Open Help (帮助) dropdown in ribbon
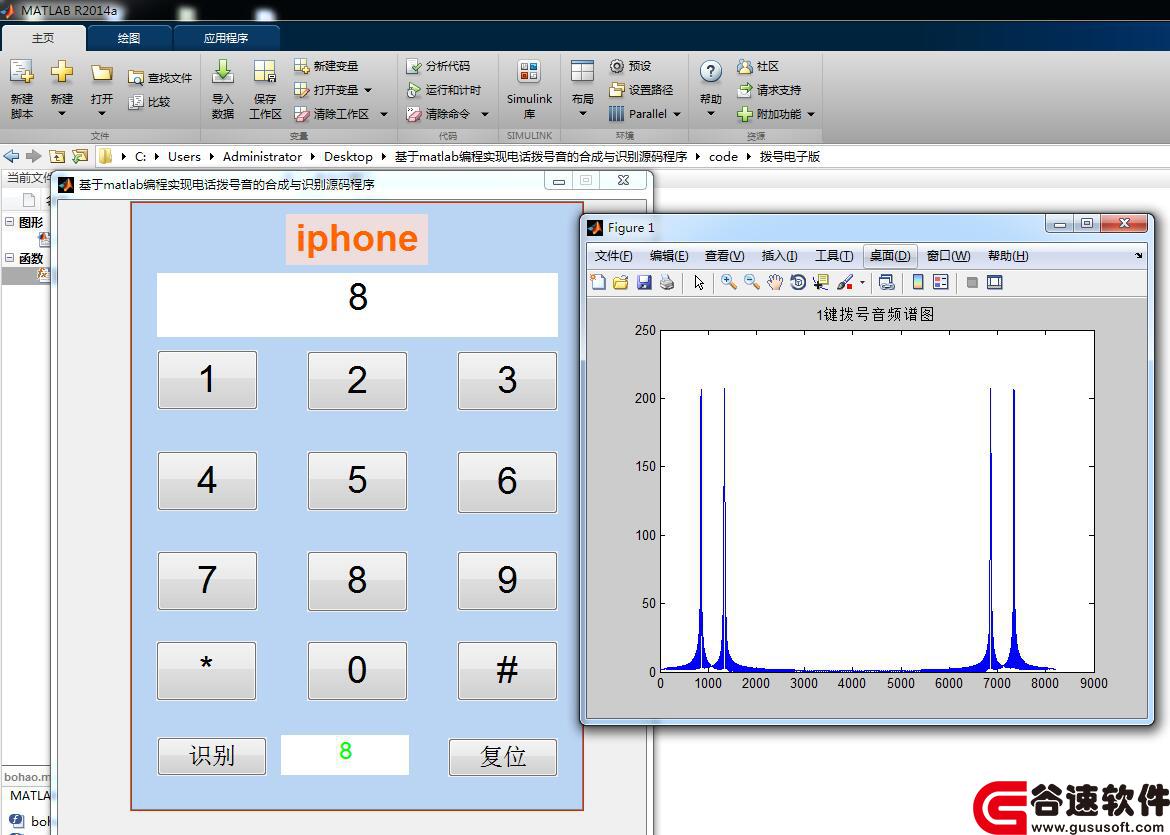1170x835 pixels. [x=710, y=114]
